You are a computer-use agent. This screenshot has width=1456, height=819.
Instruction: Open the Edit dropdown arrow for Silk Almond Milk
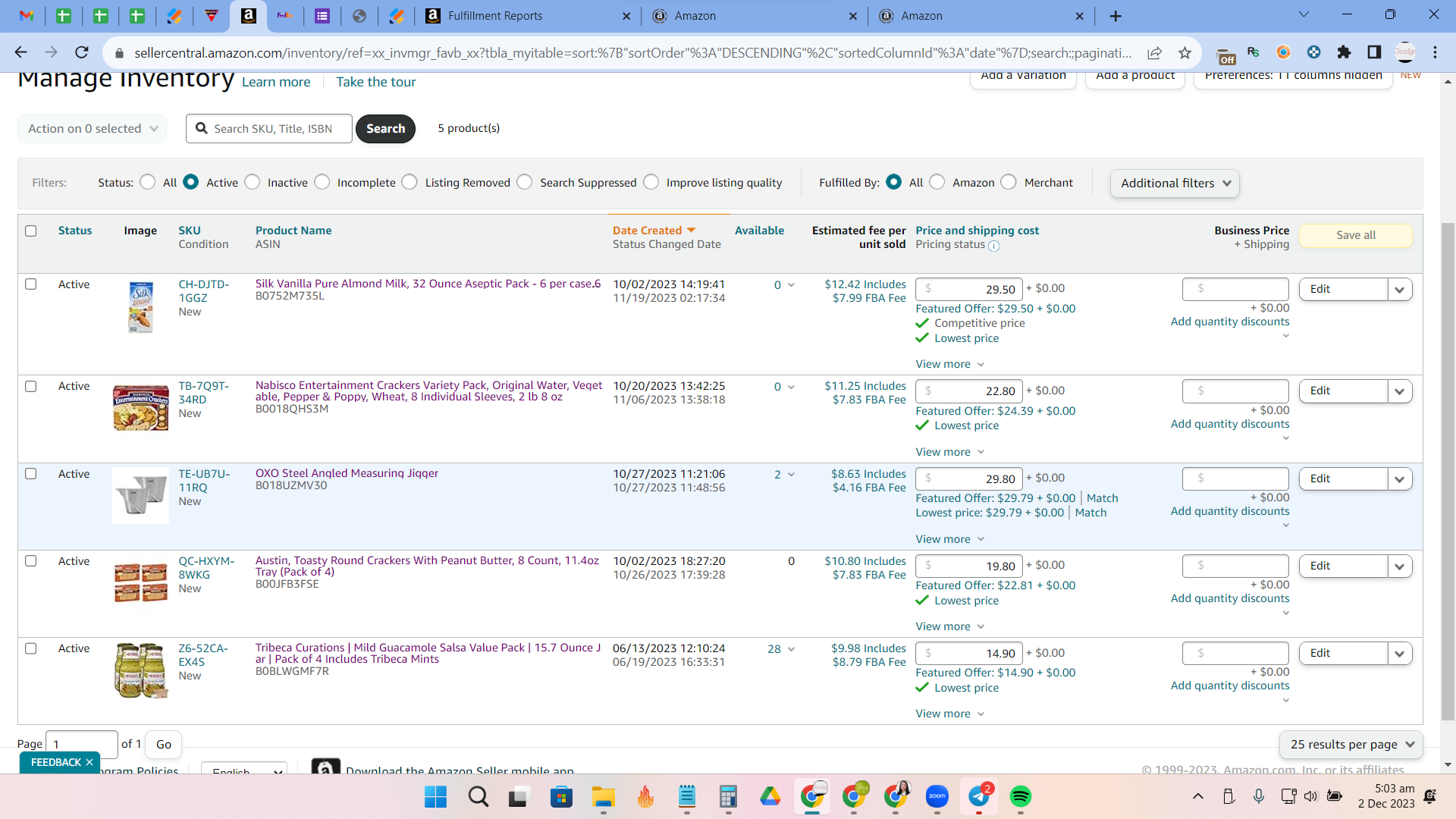1400,289
